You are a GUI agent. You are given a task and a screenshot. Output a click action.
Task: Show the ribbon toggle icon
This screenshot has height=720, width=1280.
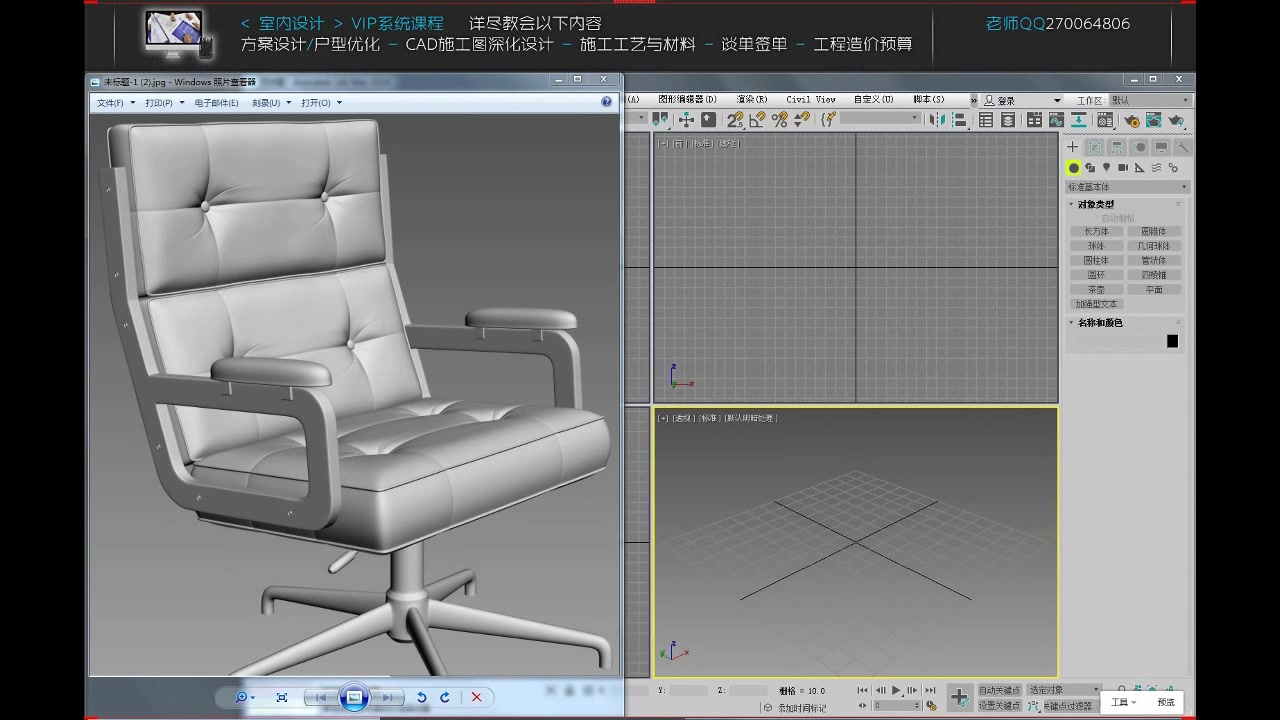[1035, 119]
